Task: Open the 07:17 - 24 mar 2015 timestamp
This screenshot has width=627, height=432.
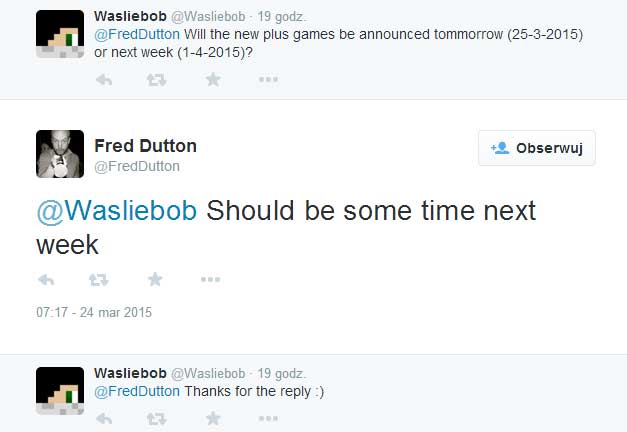Action: (x=94, y=312)
